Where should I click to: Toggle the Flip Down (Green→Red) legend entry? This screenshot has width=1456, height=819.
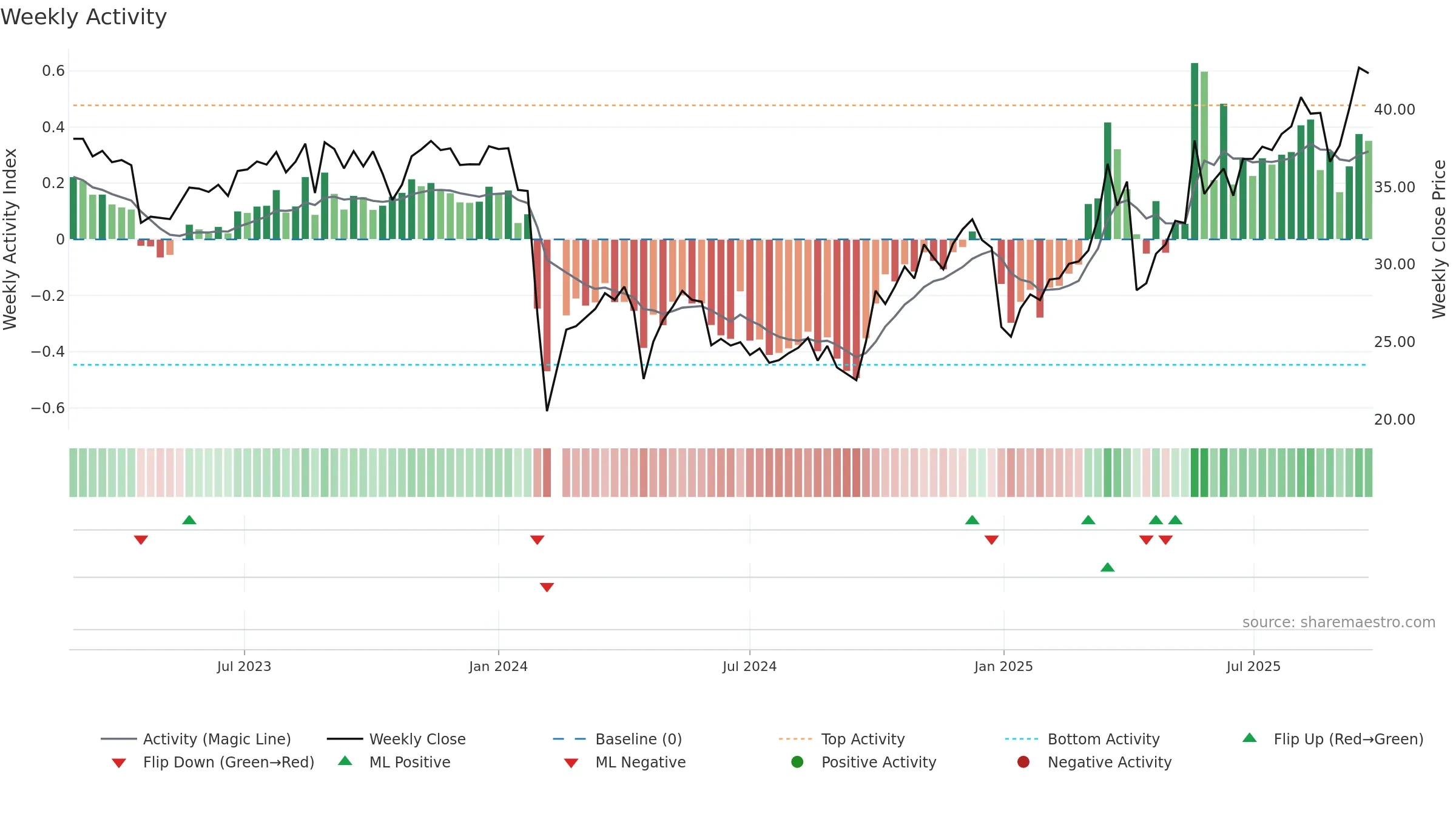[212, 762]
